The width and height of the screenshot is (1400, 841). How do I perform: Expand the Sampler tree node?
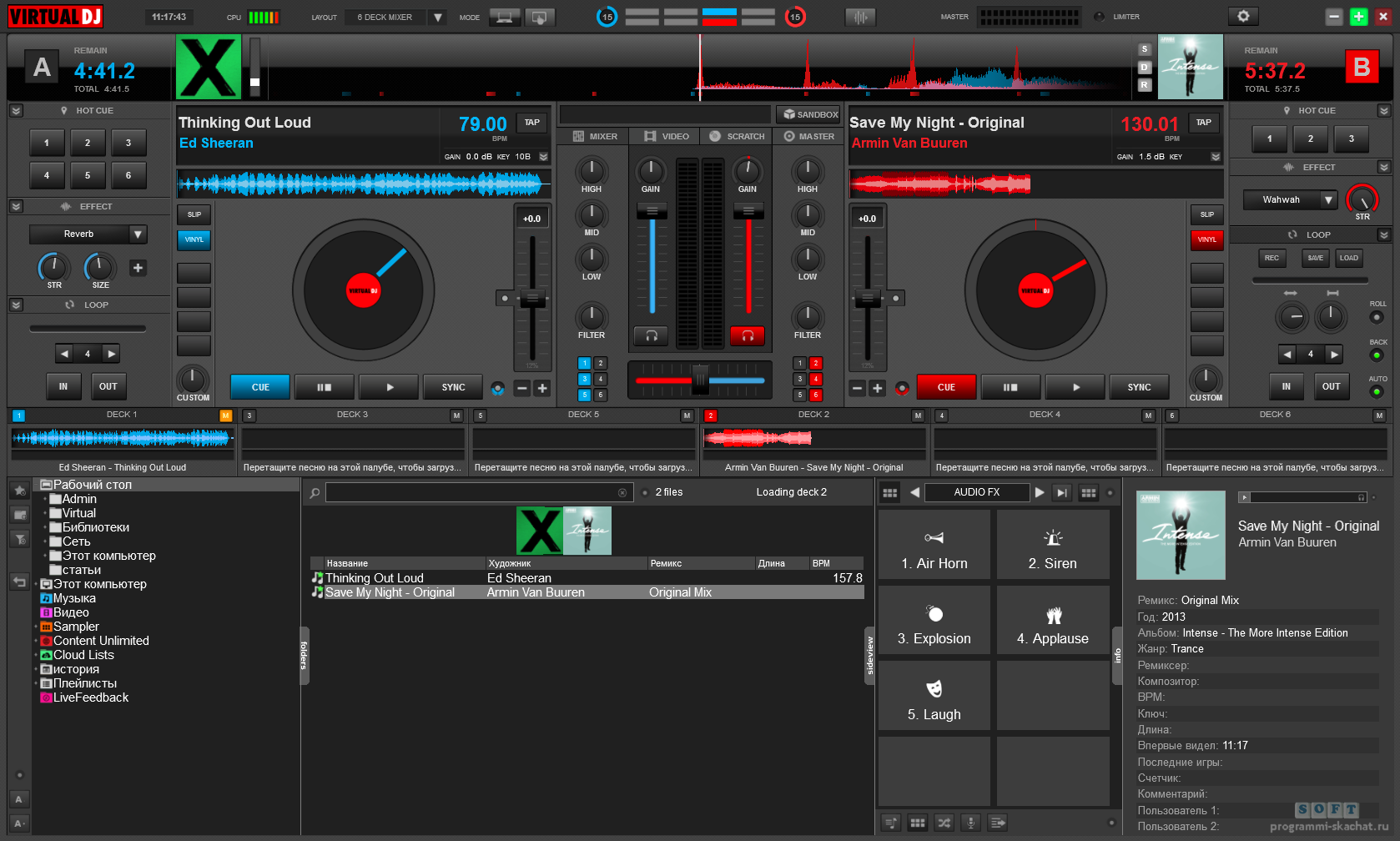tap(36, 627)
